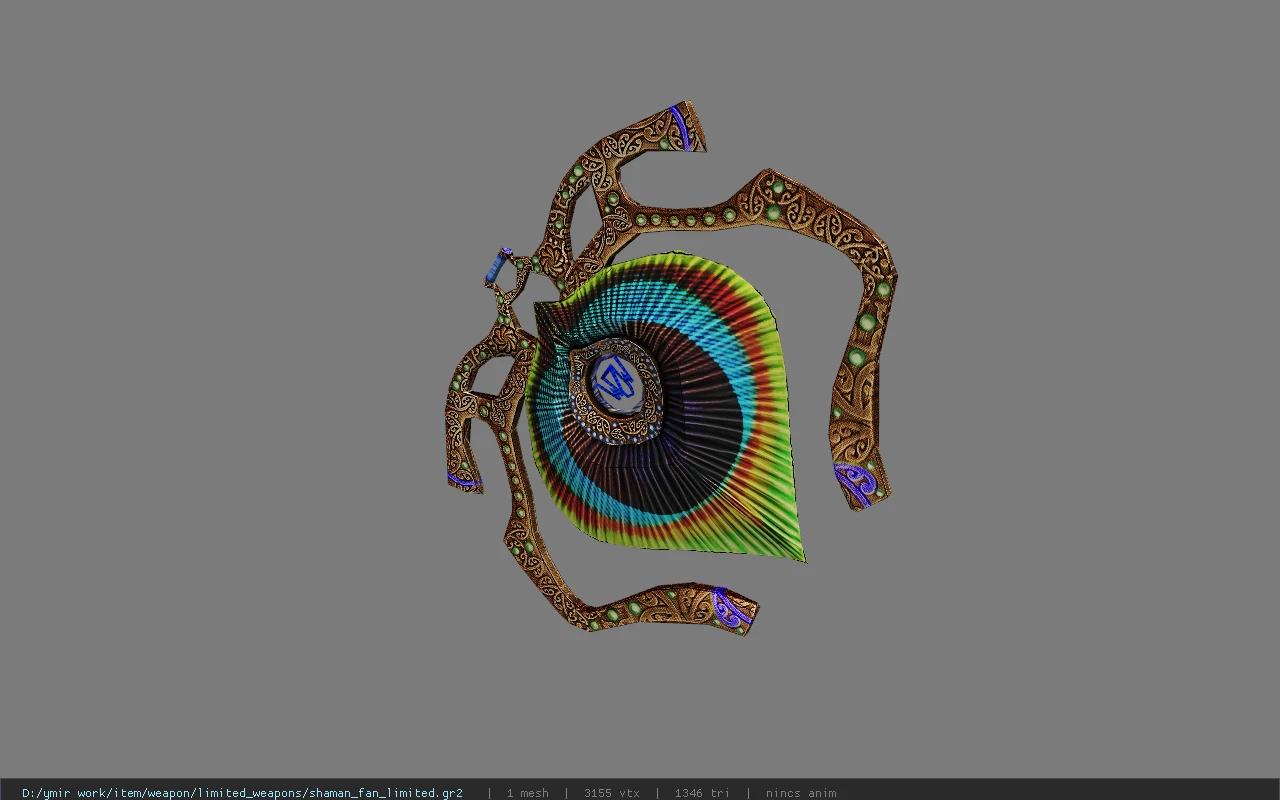Click the shaman_fan_limited.gr2 file path
The image size is (1280, 800).
click(x=242, y=793)
